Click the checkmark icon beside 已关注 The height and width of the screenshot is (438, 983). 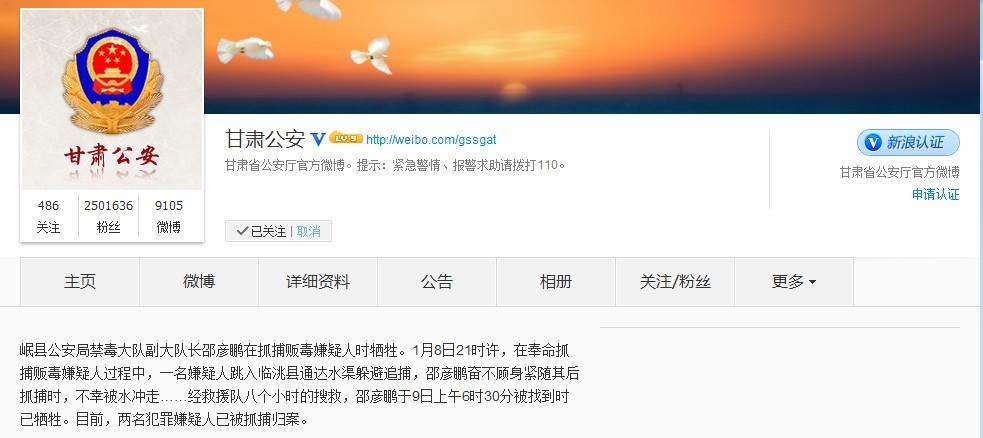click(x=242, y=231)
